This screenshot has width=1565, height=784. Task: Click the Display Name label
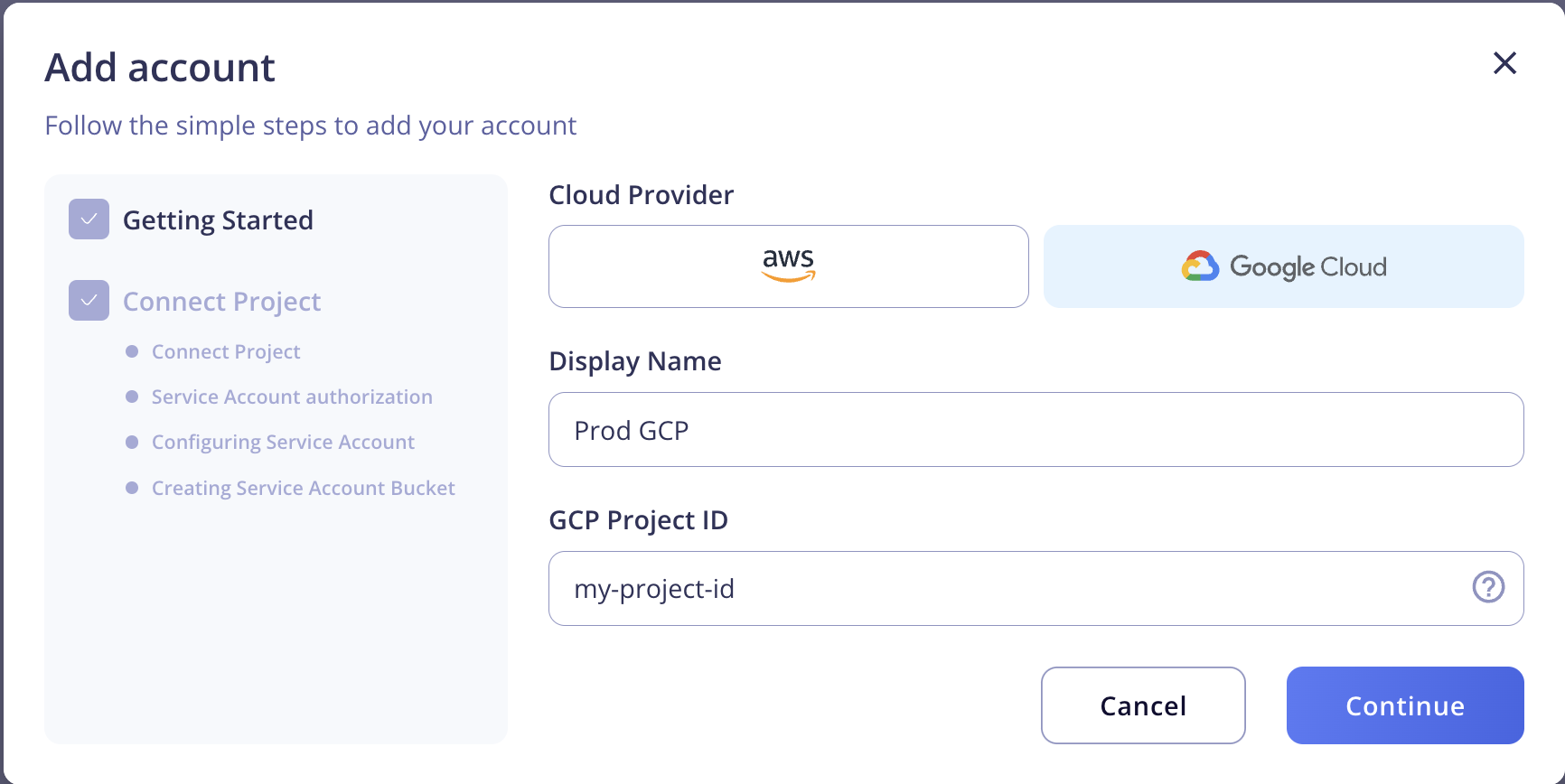(635, 361)
